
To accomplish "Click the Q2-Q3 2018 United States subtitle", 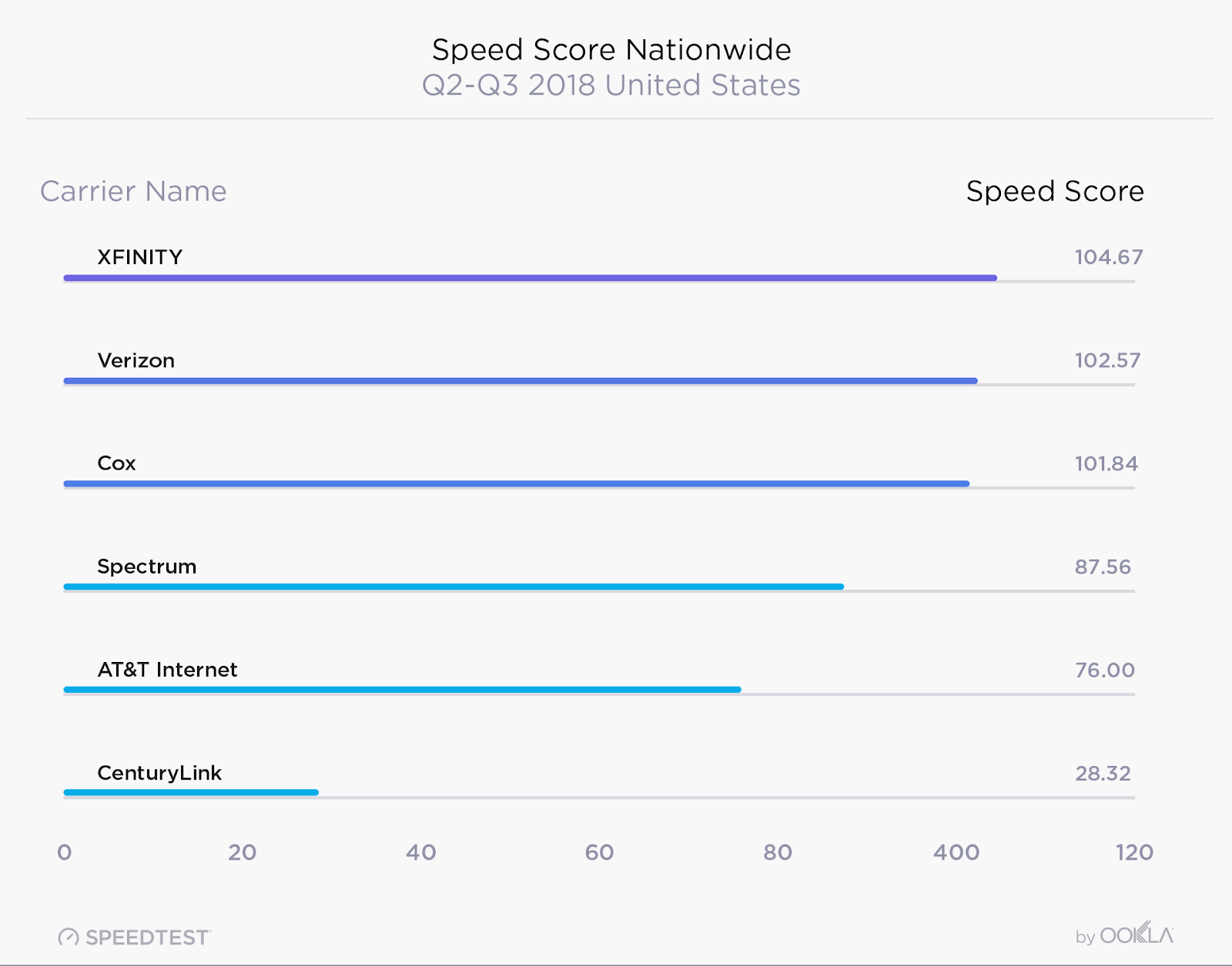I will pyautogui.click(x=611, y=85).
